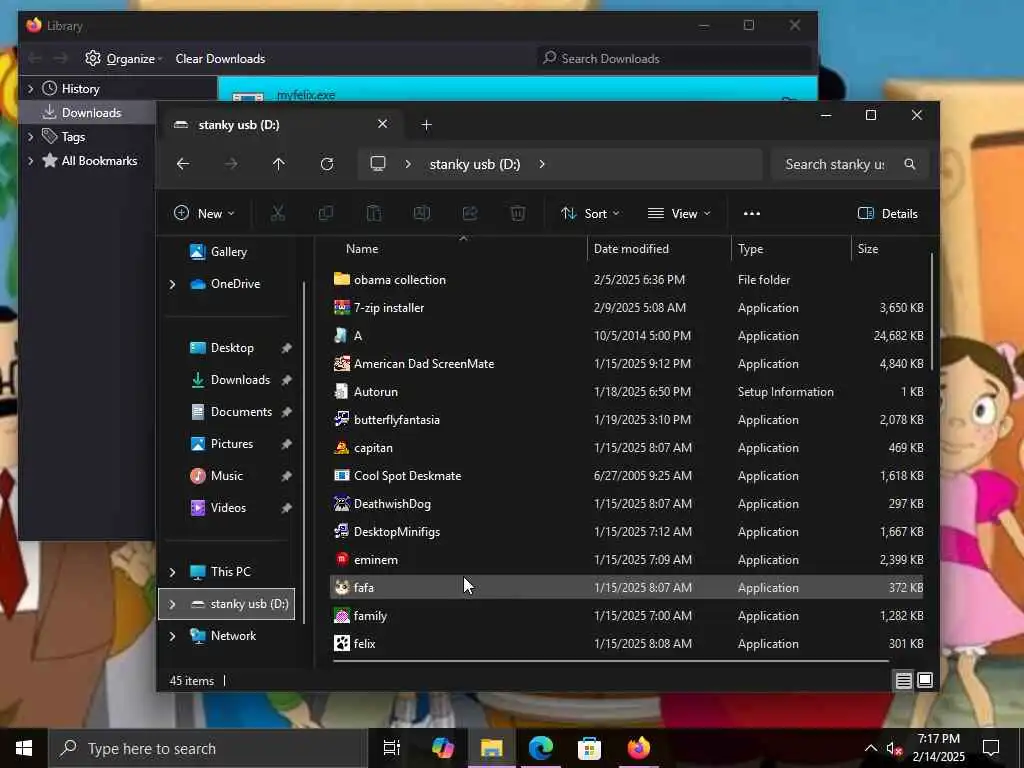Viewport: 1024px width, 768px height.
Task: Click Firefox icon on the taskbar
Action: coord(639,748)
